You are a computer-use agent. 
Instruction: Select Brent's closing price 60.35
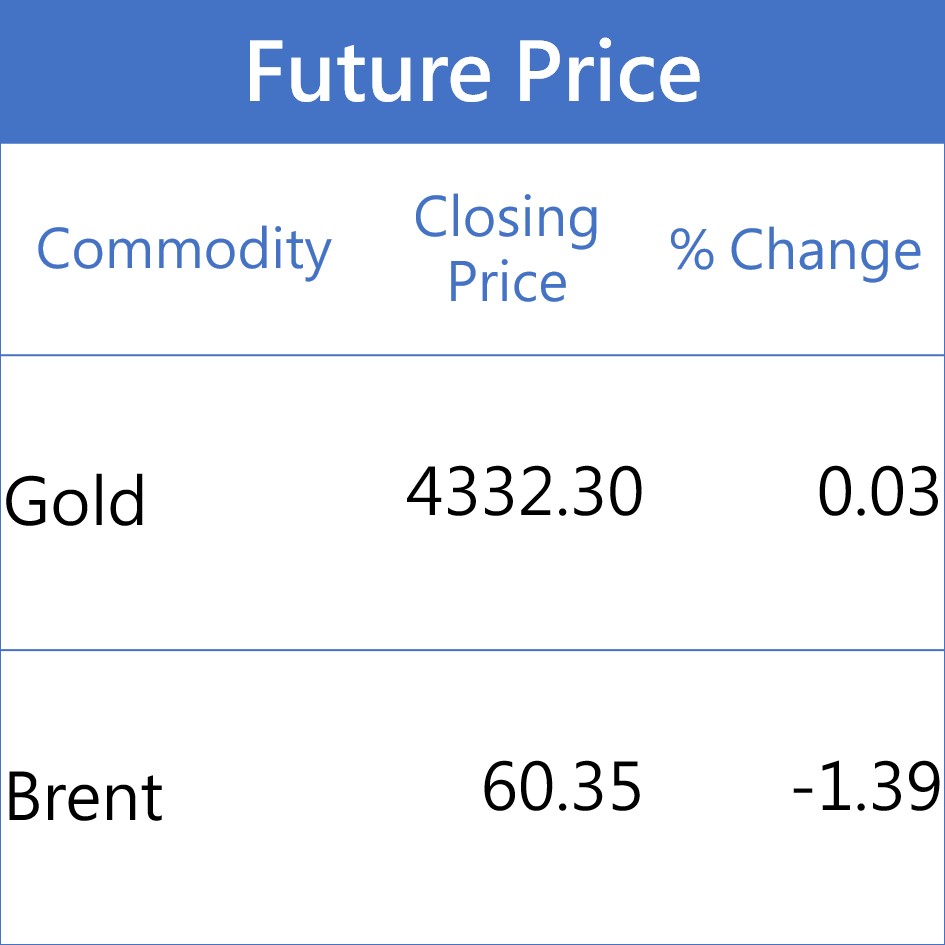pos(562,788)
